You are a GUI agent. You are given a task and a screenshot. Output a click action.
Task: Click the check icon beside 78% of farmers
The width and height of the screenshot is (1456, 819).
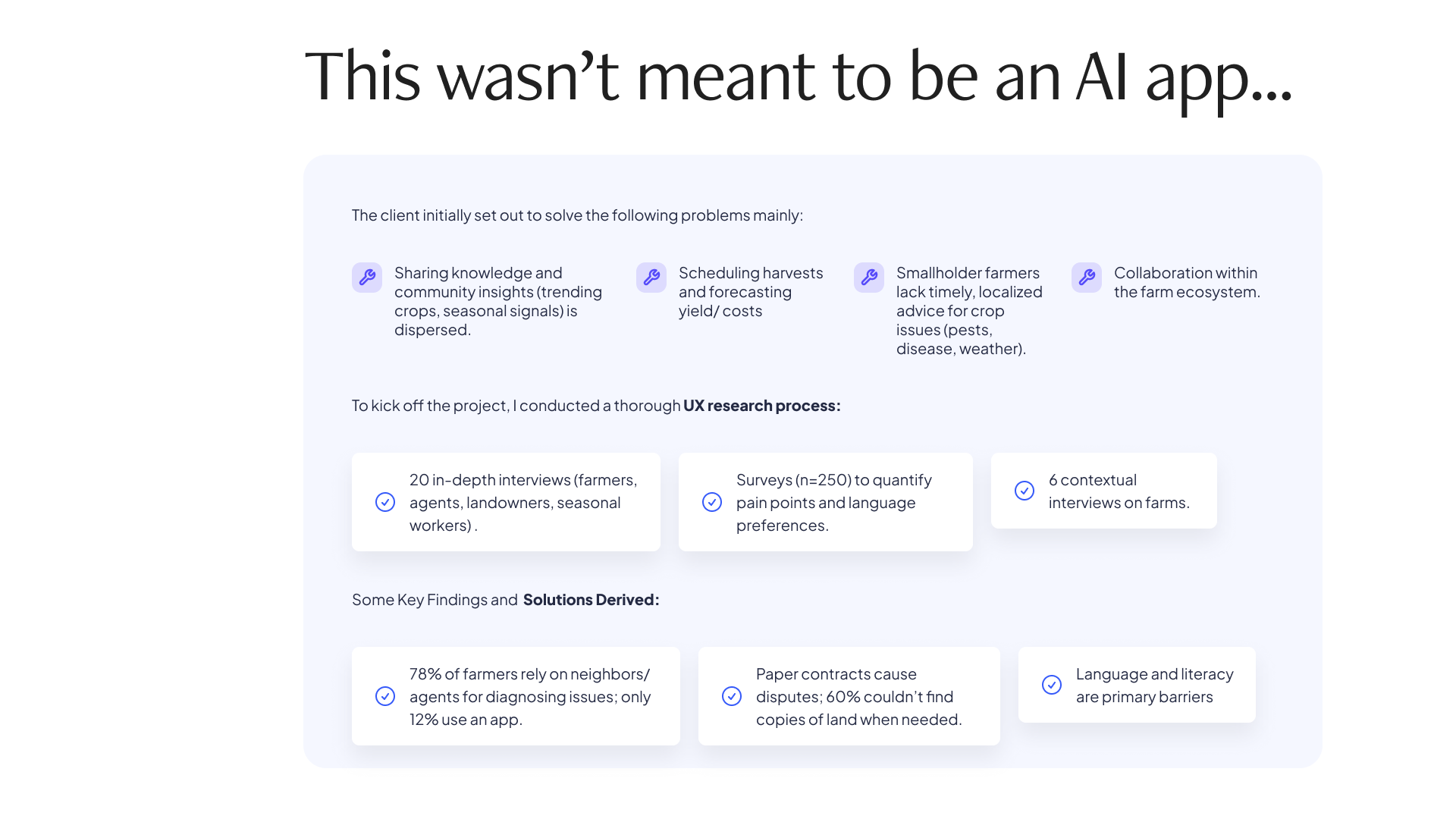point(385,696)
